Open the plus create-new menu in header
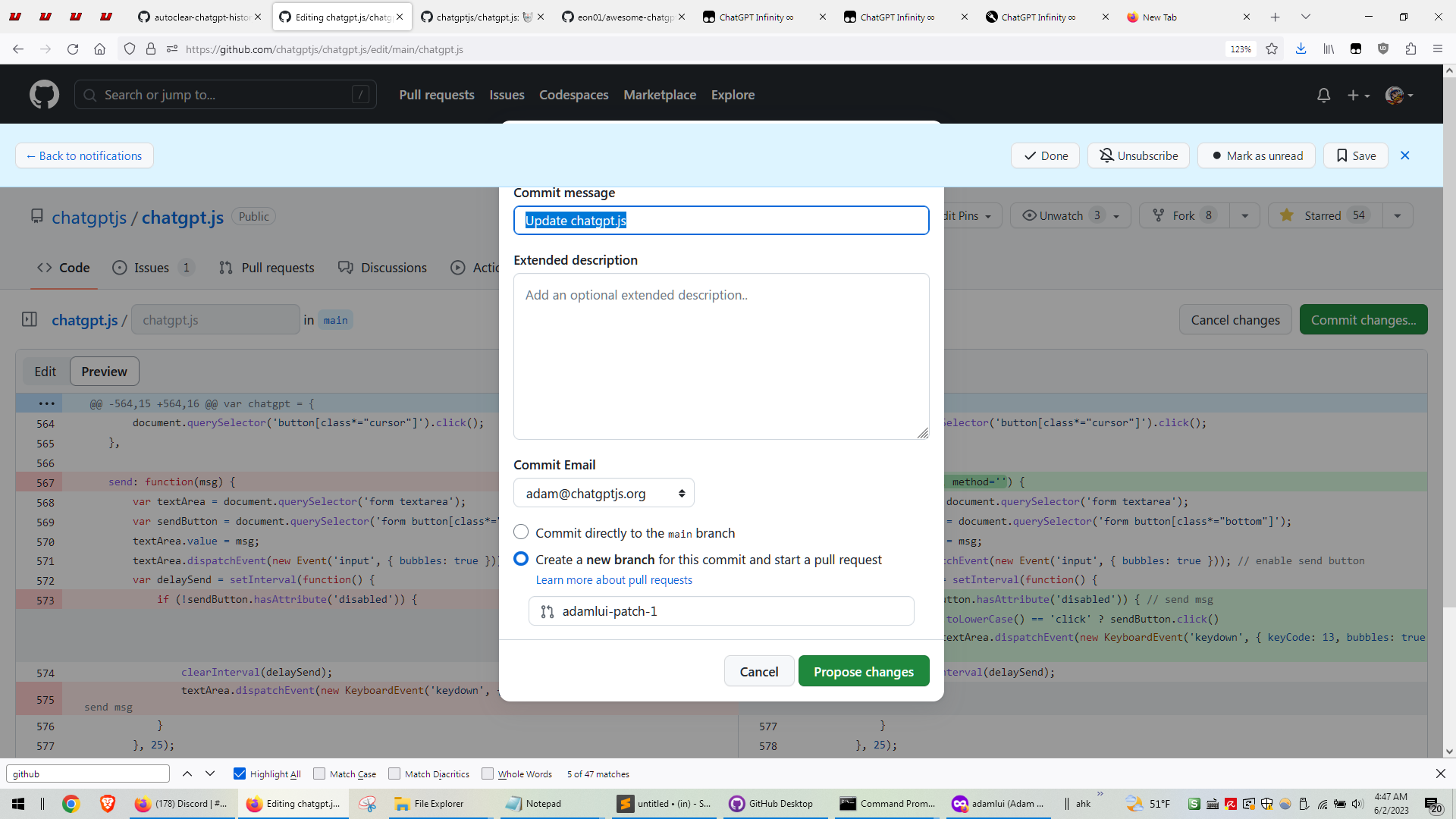Screen dimensions: 1456x819 pos(1358,95)
